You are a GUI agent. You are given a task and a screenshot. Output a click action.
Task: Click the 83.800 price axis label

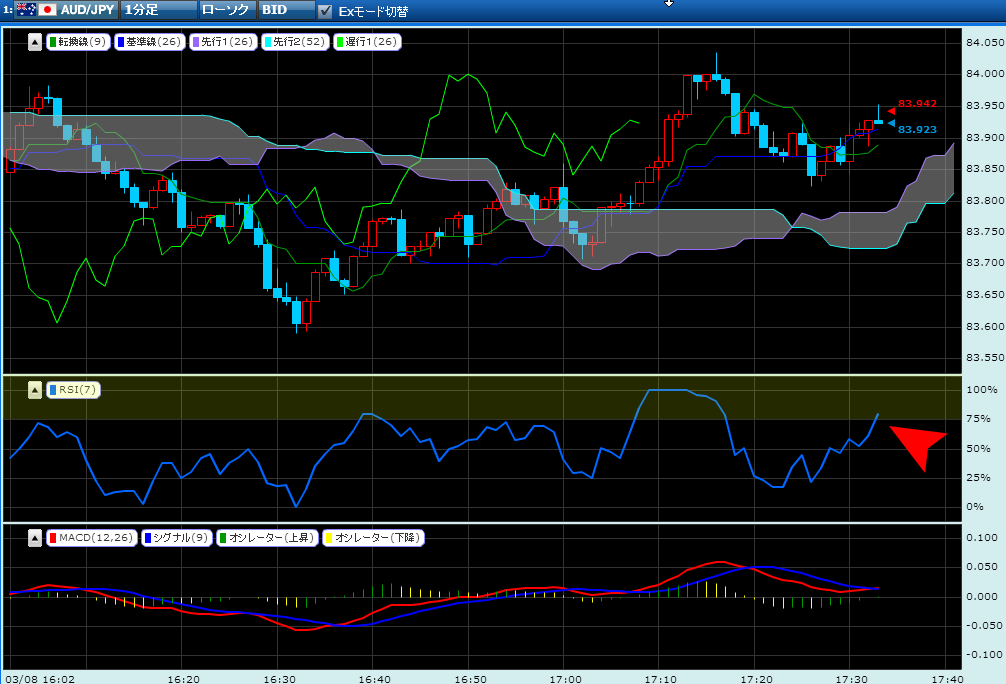pyautogui.click(x=984, y=200)
